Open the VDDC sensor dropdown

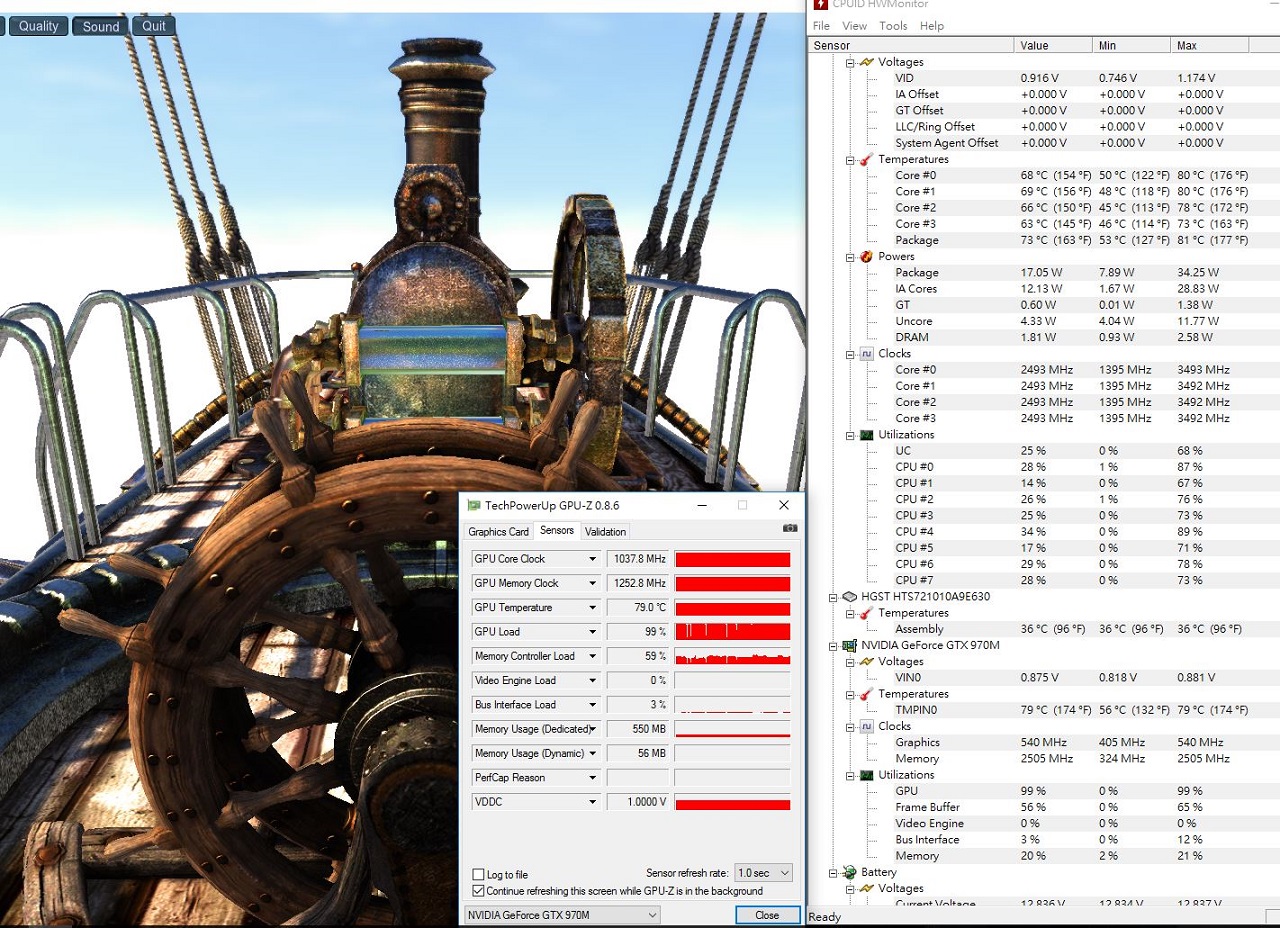click(592, 802)
